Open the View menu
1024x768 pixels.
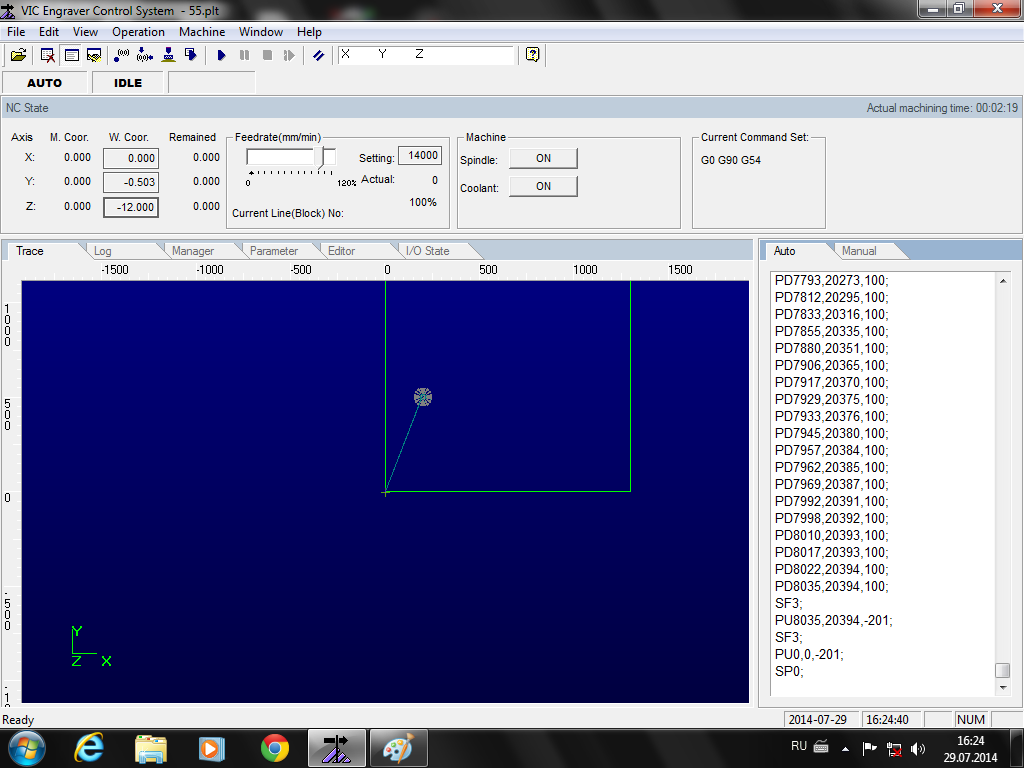pyautogui.click(x=86, y=31)
